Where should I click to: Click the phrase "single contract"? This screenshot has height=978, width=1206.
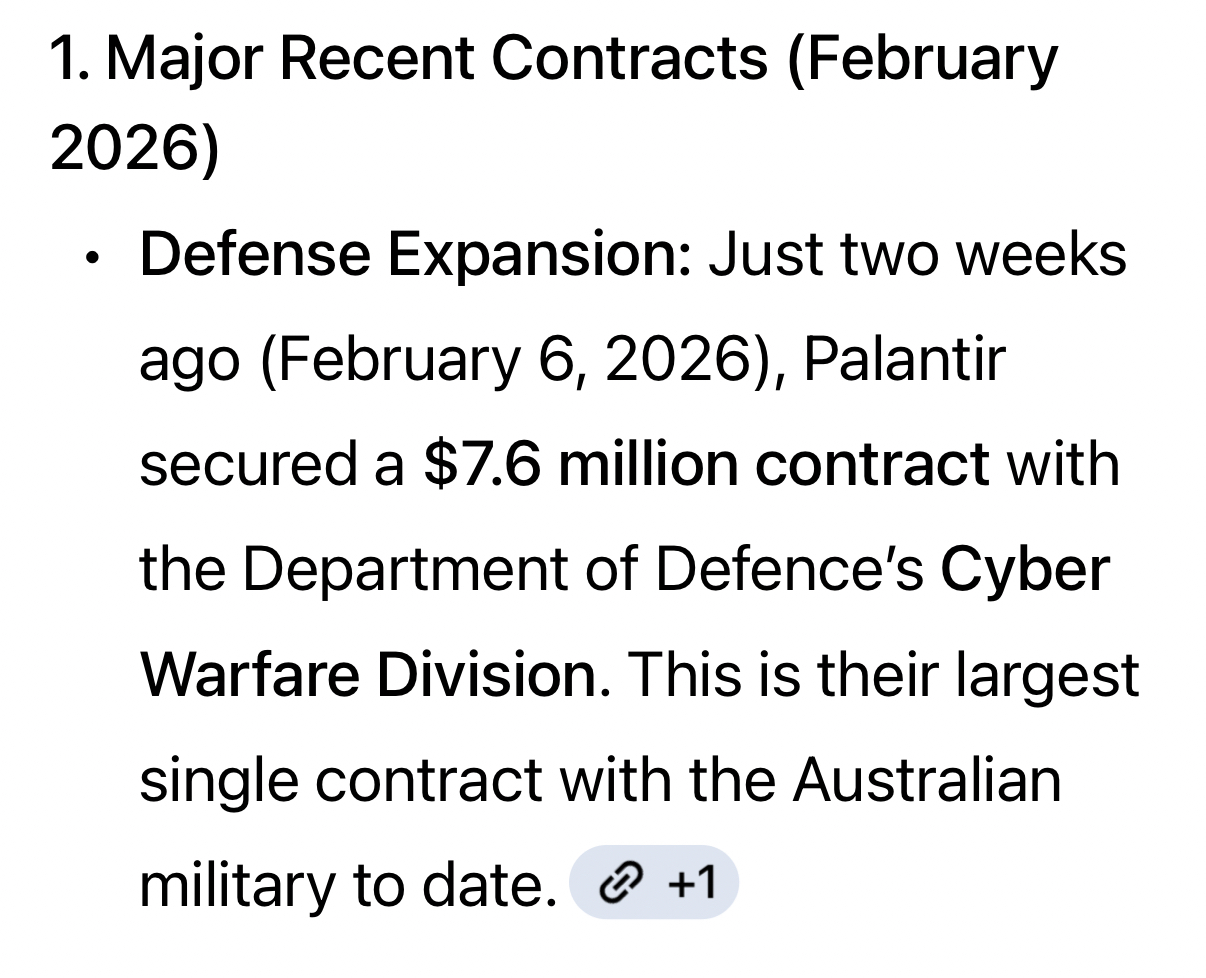340,780
